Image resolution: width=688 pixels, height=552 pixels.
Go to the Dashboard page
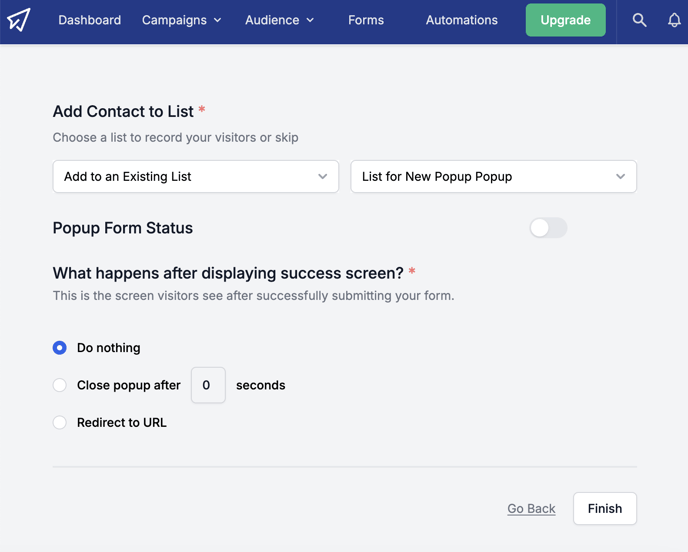(x=90, y=20)
